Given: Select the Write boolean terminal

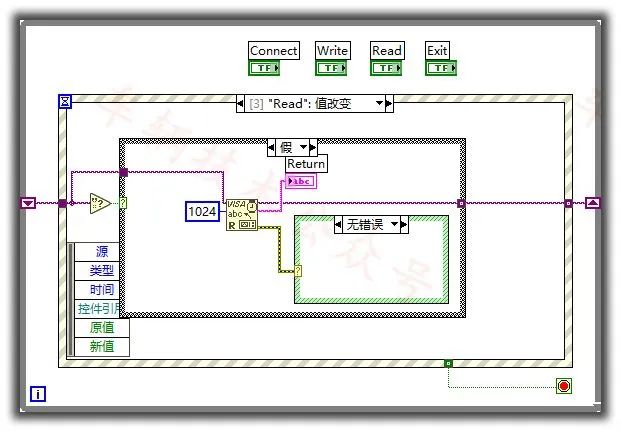Looking at the screenshot, I should pyautogui.click(x=331, y=68).
